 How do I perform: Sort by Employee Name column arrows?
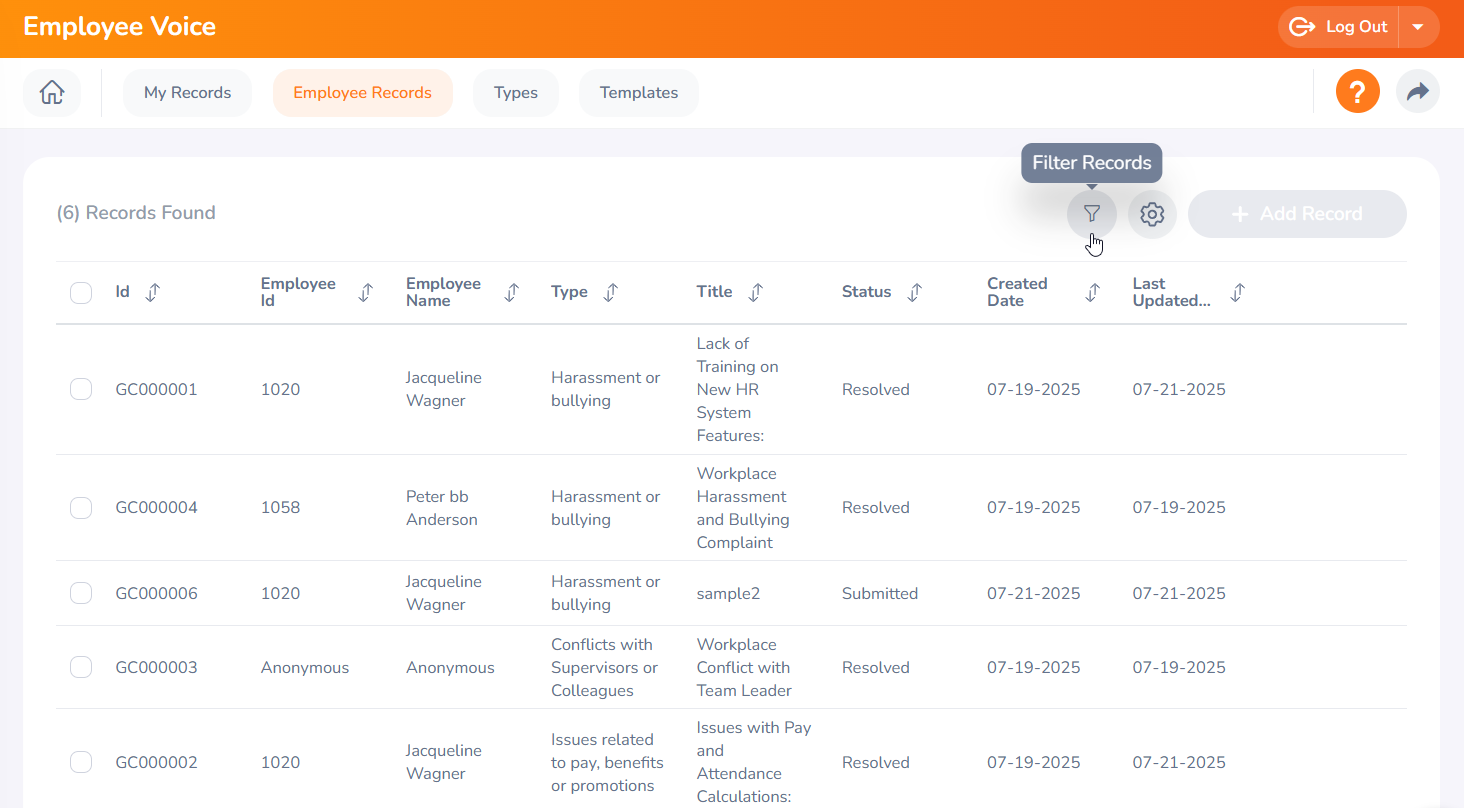[511, 292]
